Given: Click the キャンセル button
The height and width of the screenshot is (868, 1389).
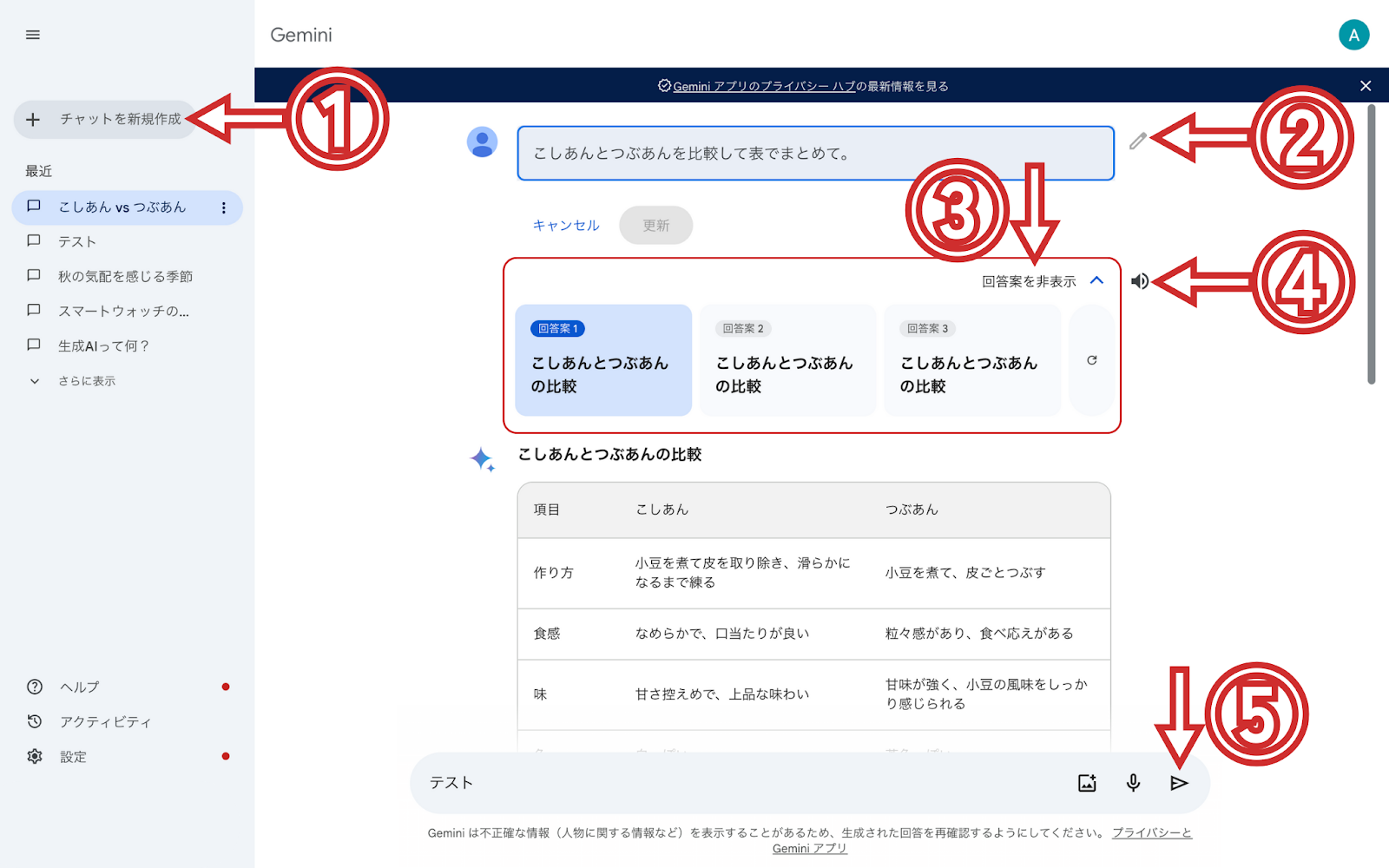Looking at the screenshot, I should tap(566, 225).
